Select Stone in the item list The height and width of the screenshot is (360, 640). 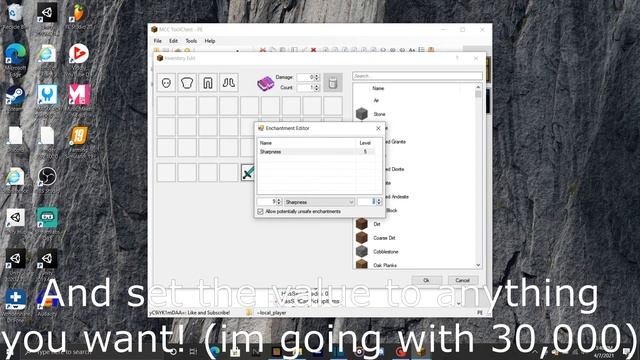click(379, 114)
